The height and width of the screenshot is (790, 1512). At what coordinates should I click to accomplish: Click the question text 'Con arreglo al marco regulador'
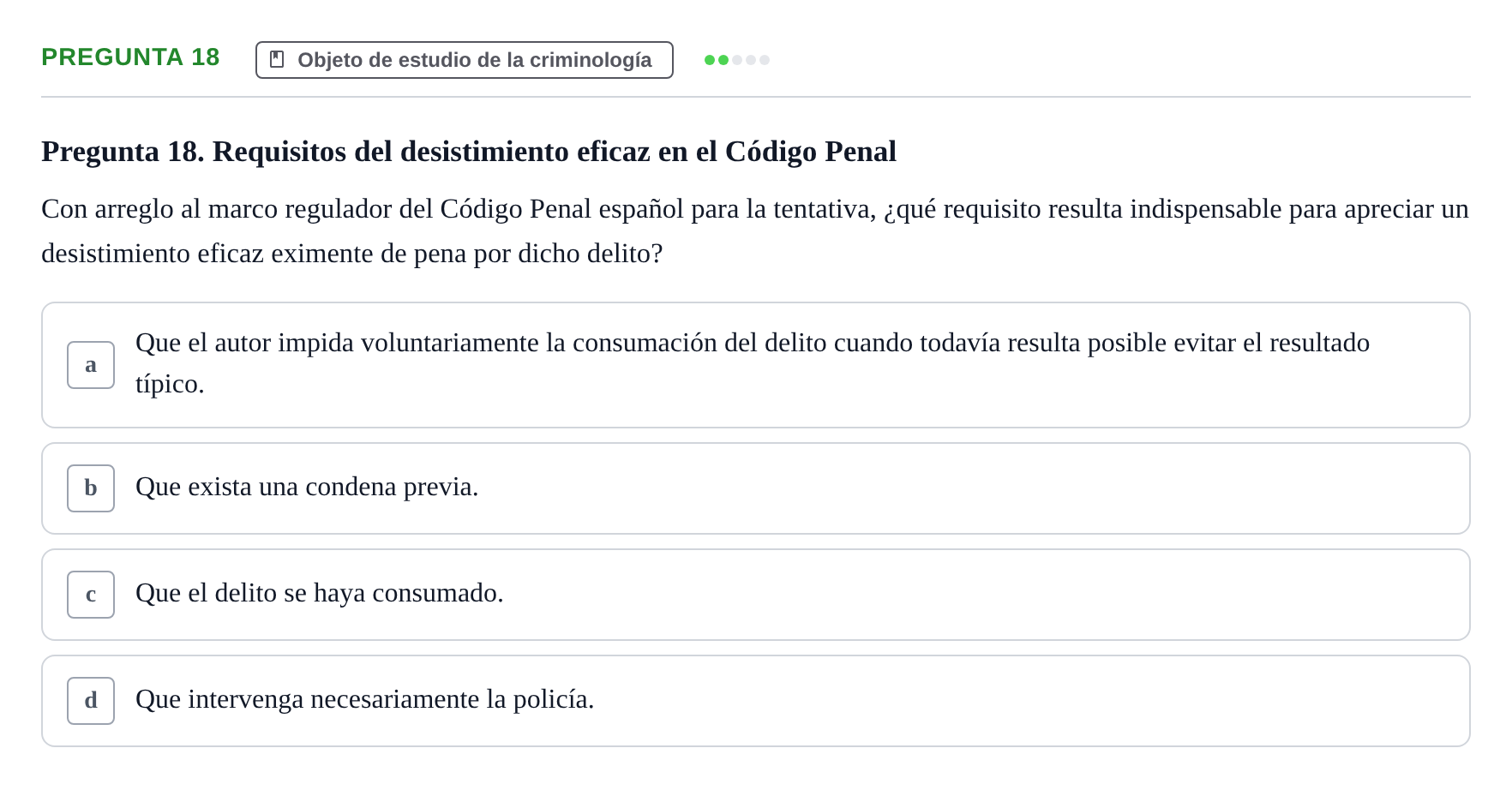755,231
